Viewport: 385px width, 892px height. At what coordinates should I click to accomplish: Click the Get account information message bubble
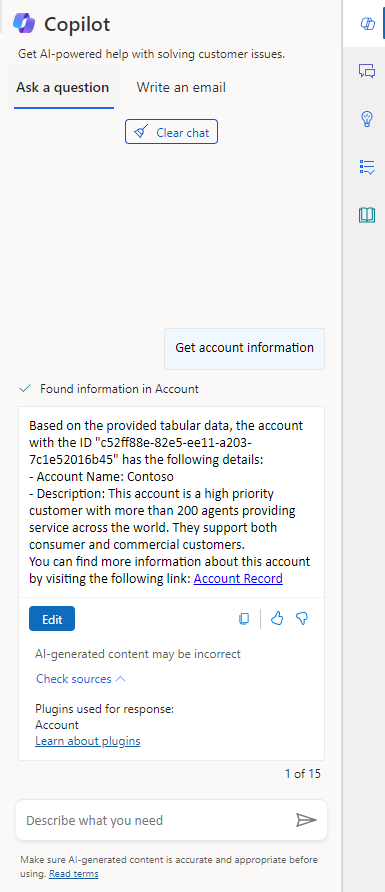pos(245,348)
